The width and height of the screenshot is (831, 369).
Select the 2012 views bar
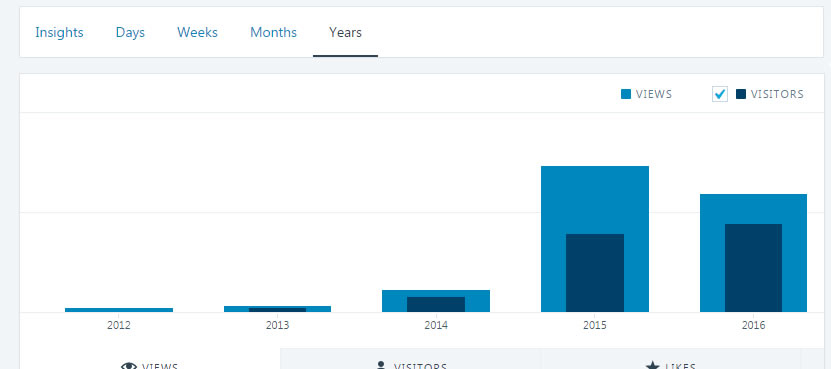[x=119, y=310]
